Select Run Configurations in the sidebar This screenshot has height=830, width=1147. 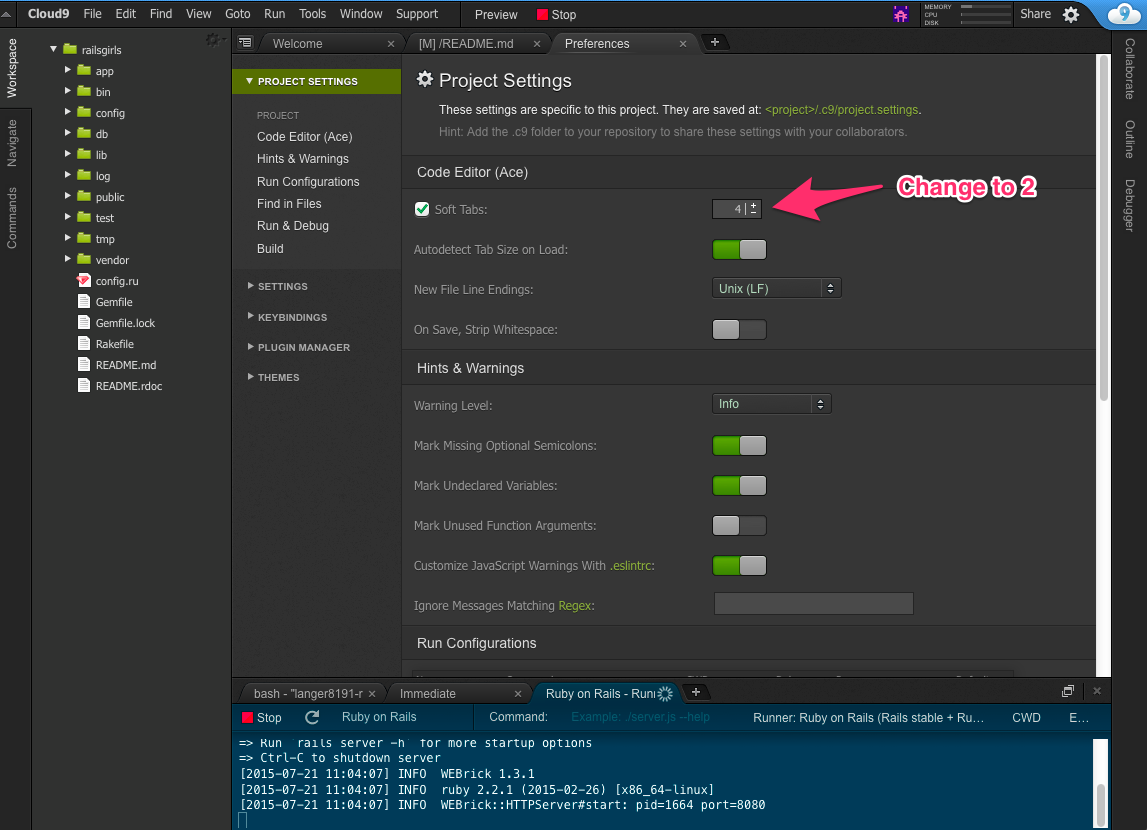coord(308,181)
